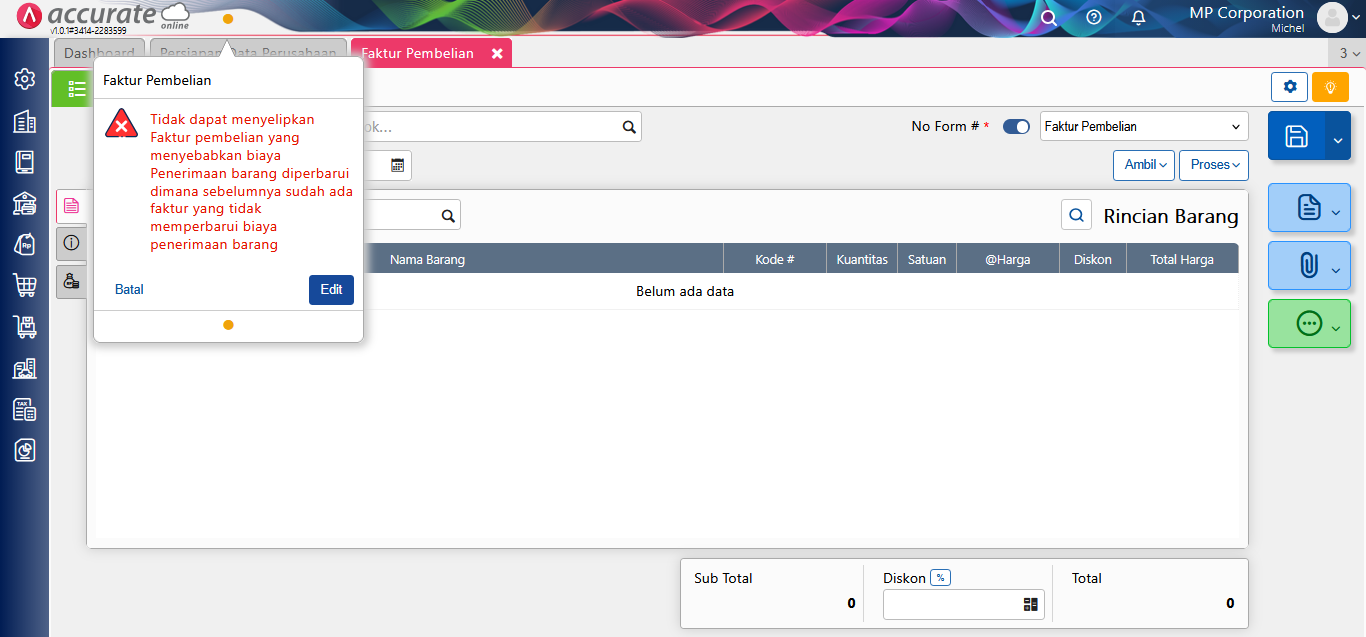Image resolution: width=1366 pixels, height=637 pixels.
Task: Select the Faktur Pembelian tab
Action: tap(418, 53)
